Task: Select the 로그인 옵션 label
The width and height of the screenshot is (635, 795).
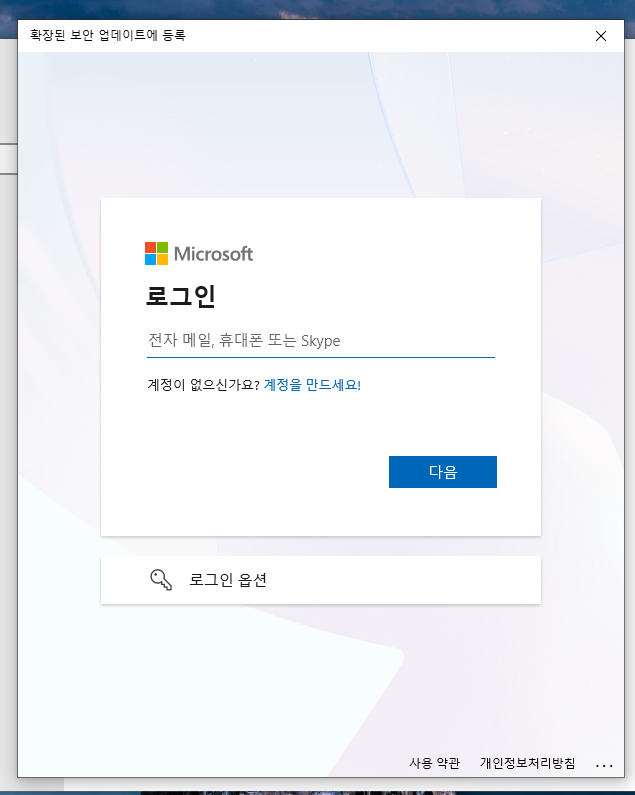Action: click(x=228, y=580)
